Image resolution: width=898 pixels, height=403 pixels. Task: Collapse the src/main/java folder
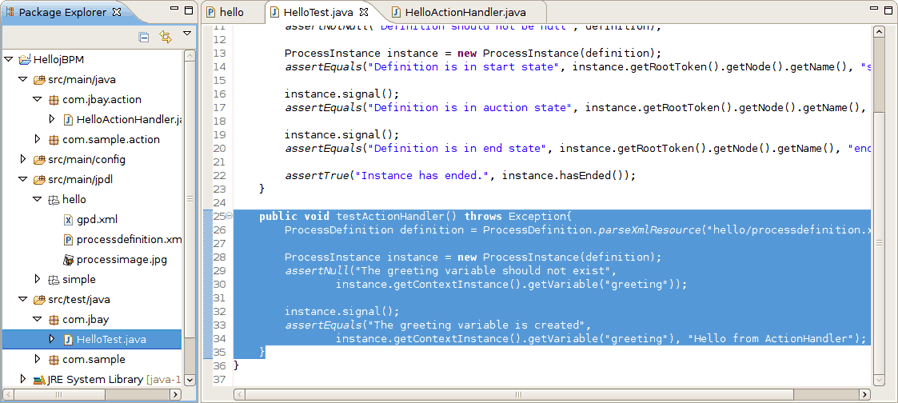tap(23, 79)
